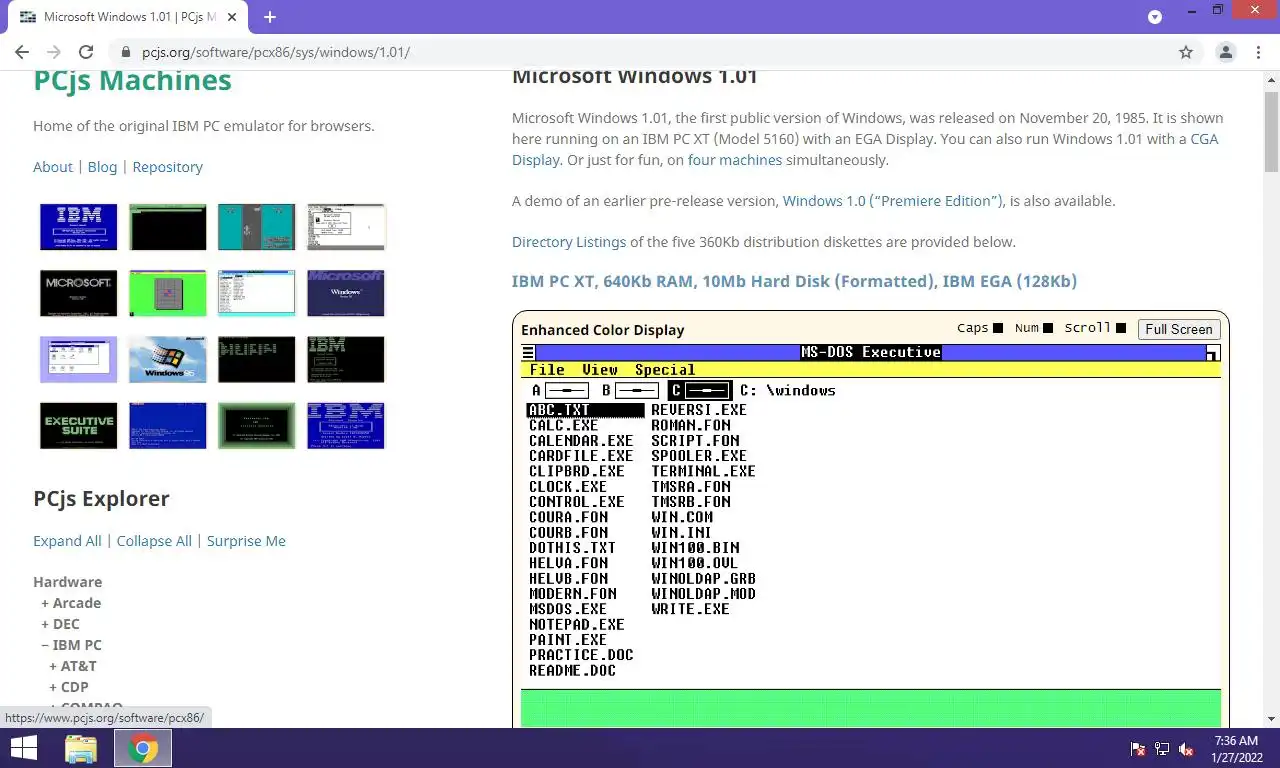The height and width of the screenshot is (768, 1280).
Task: Select PAINT.EXE in file list
Action: (x=567, y=639)
